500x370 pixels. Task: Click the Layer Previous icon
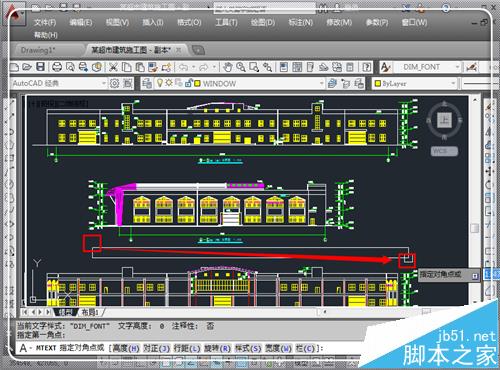point(346,83)
